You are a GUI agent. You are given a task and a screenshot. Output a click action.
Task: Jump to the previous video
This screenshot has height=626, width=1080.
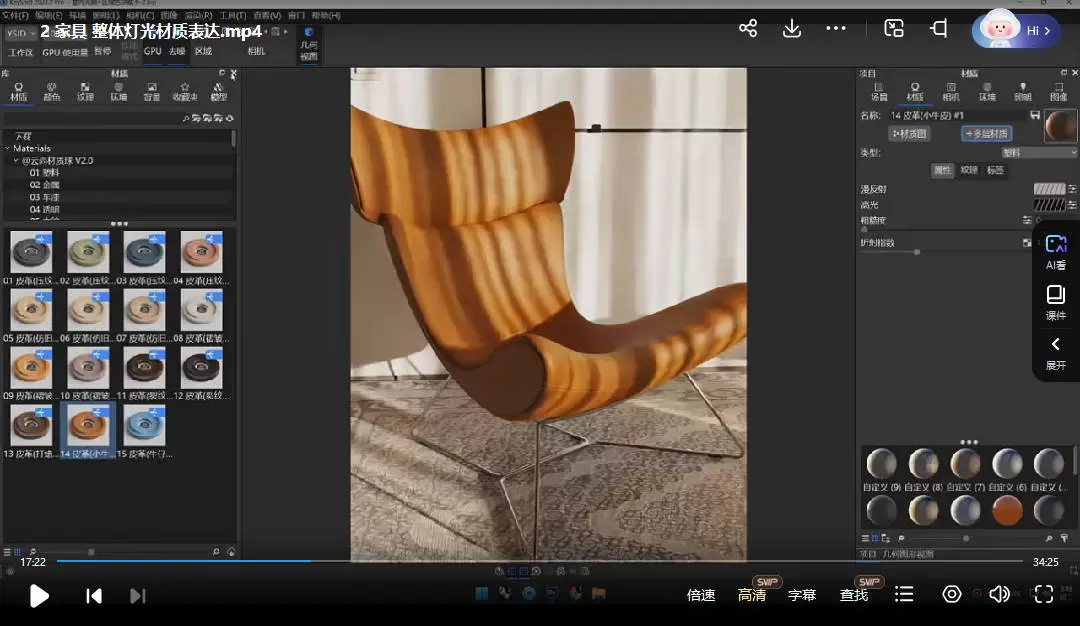[94, 596]
